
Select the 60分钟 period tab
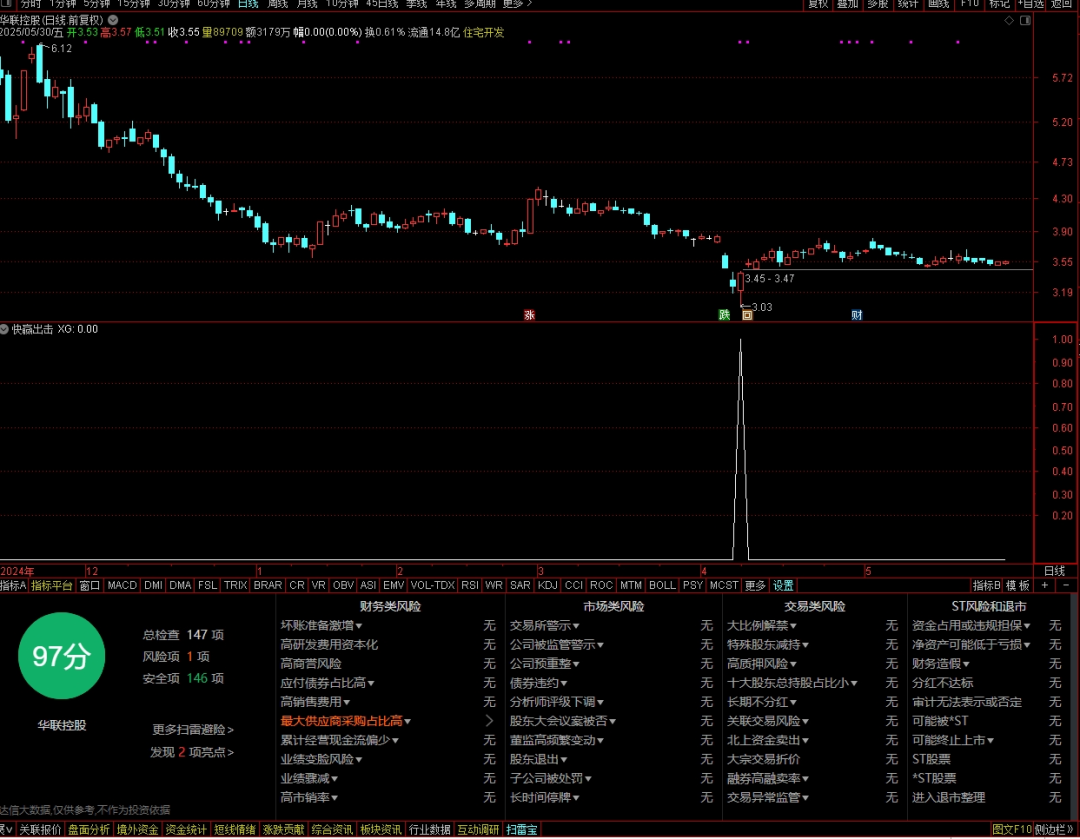click(x=214, y=4)
